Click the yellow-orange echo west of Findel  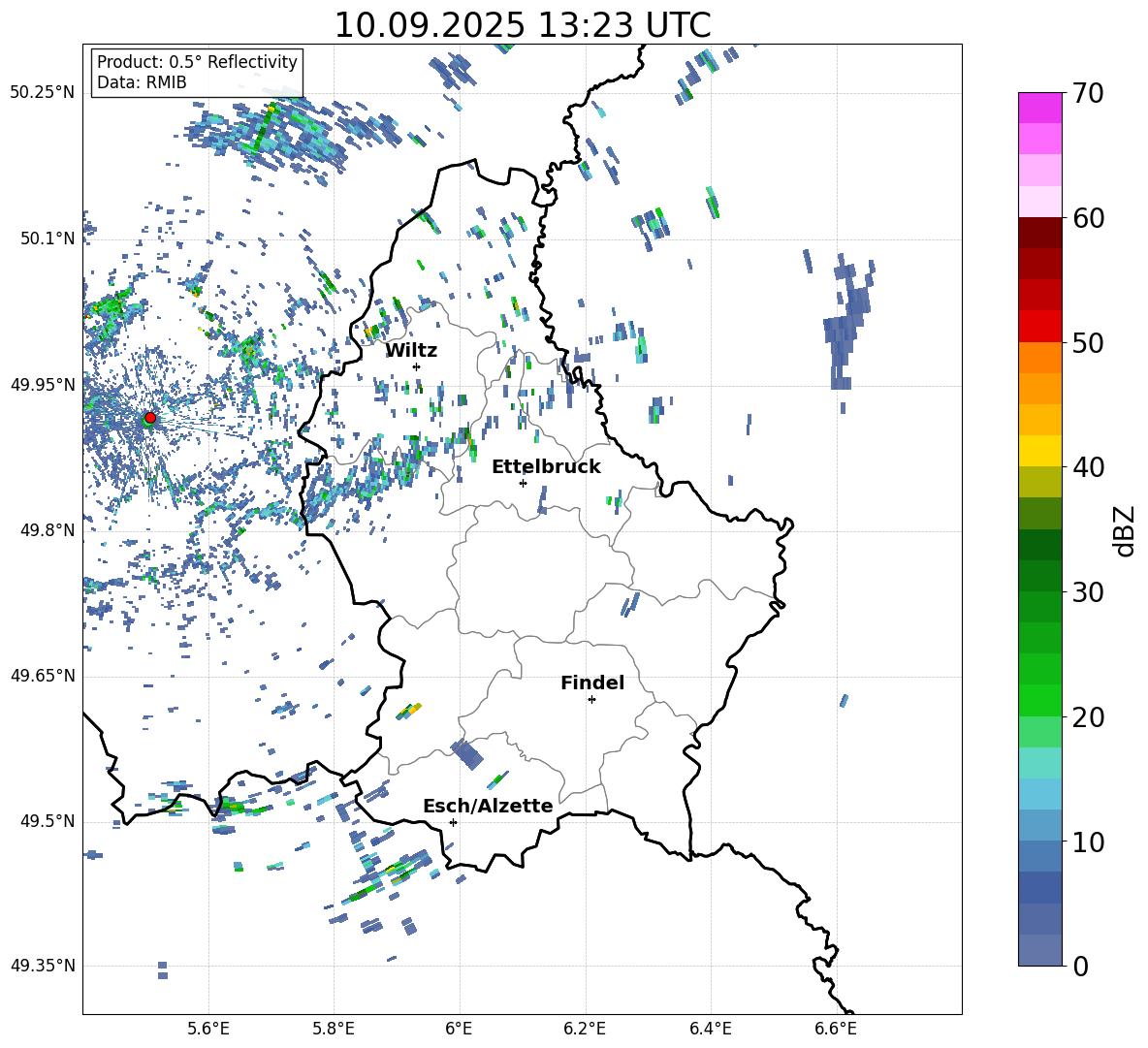pos(410,710)
